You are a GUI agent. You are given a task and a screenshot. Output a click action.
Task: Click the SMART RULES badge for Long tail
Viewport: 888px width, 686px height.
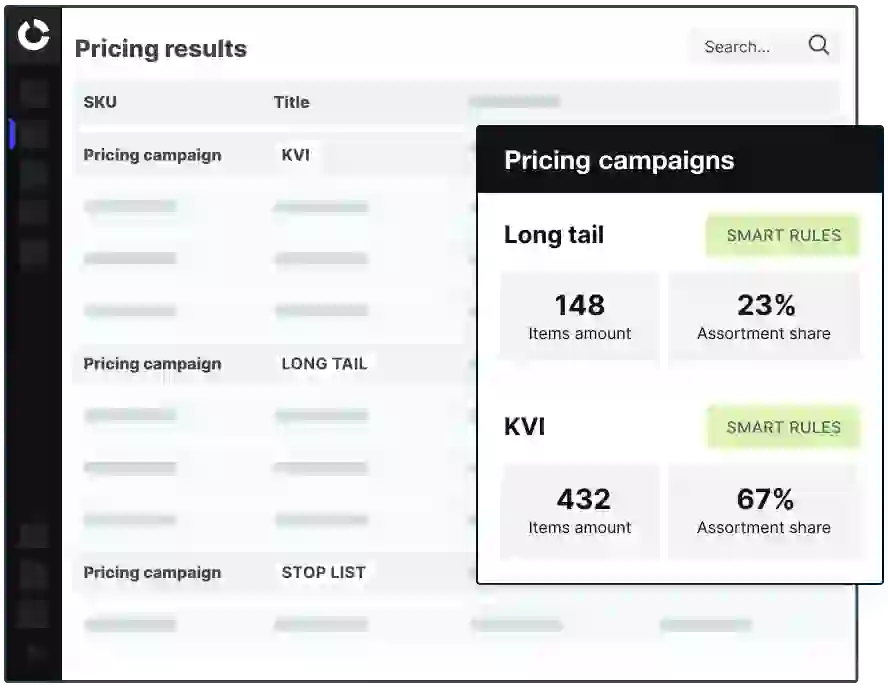pos(783,235)
